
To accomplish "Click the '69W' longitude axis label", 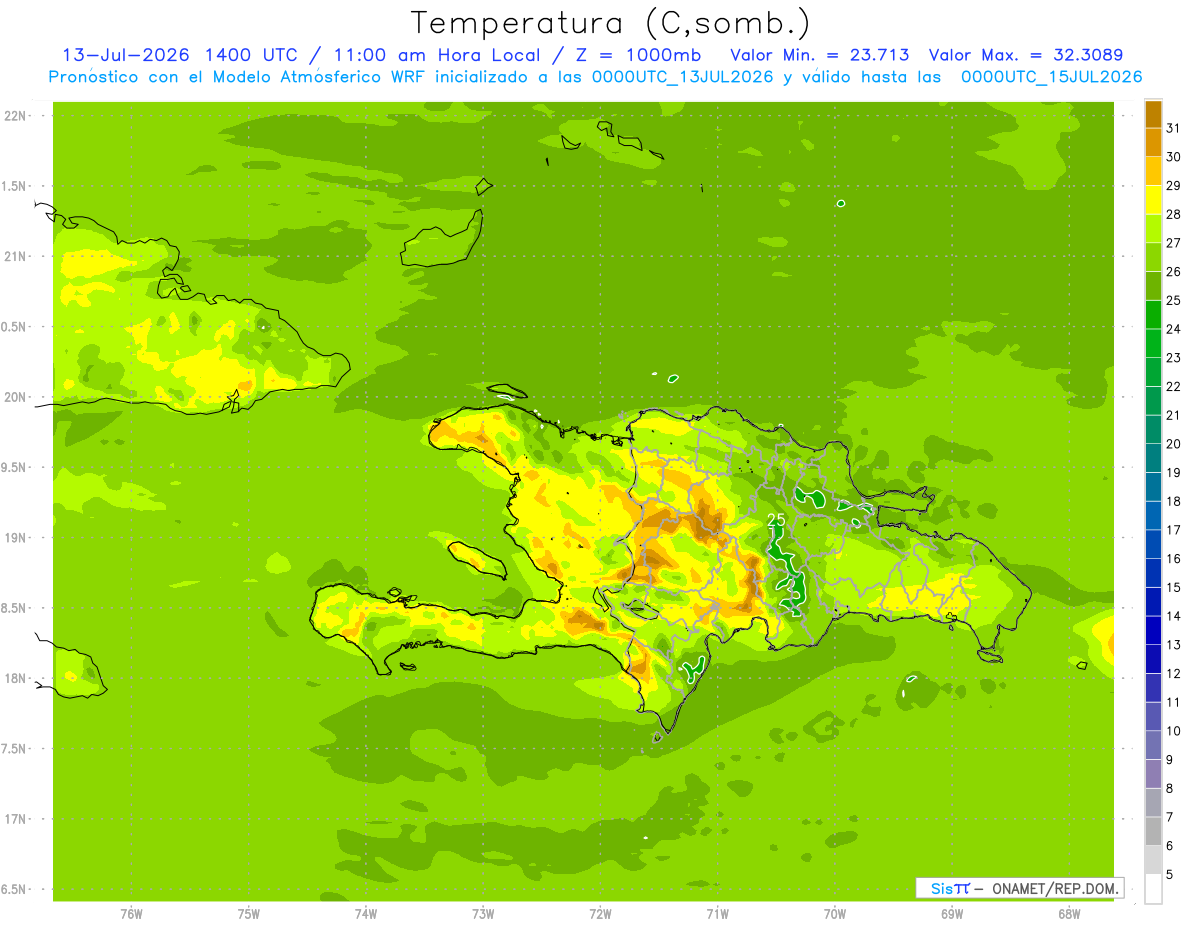I will point(952,914).
